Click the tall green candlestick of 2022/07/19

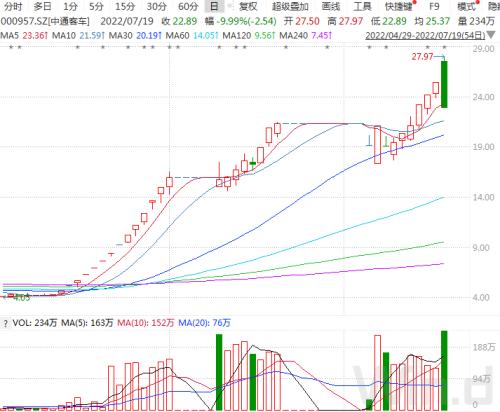coord(444,84)
